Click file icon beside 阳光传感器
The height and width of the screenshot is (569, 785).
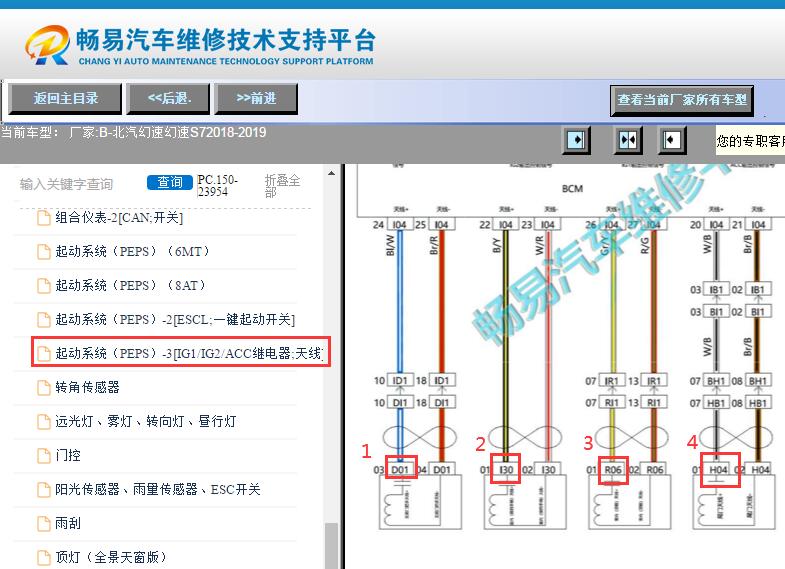44,490
